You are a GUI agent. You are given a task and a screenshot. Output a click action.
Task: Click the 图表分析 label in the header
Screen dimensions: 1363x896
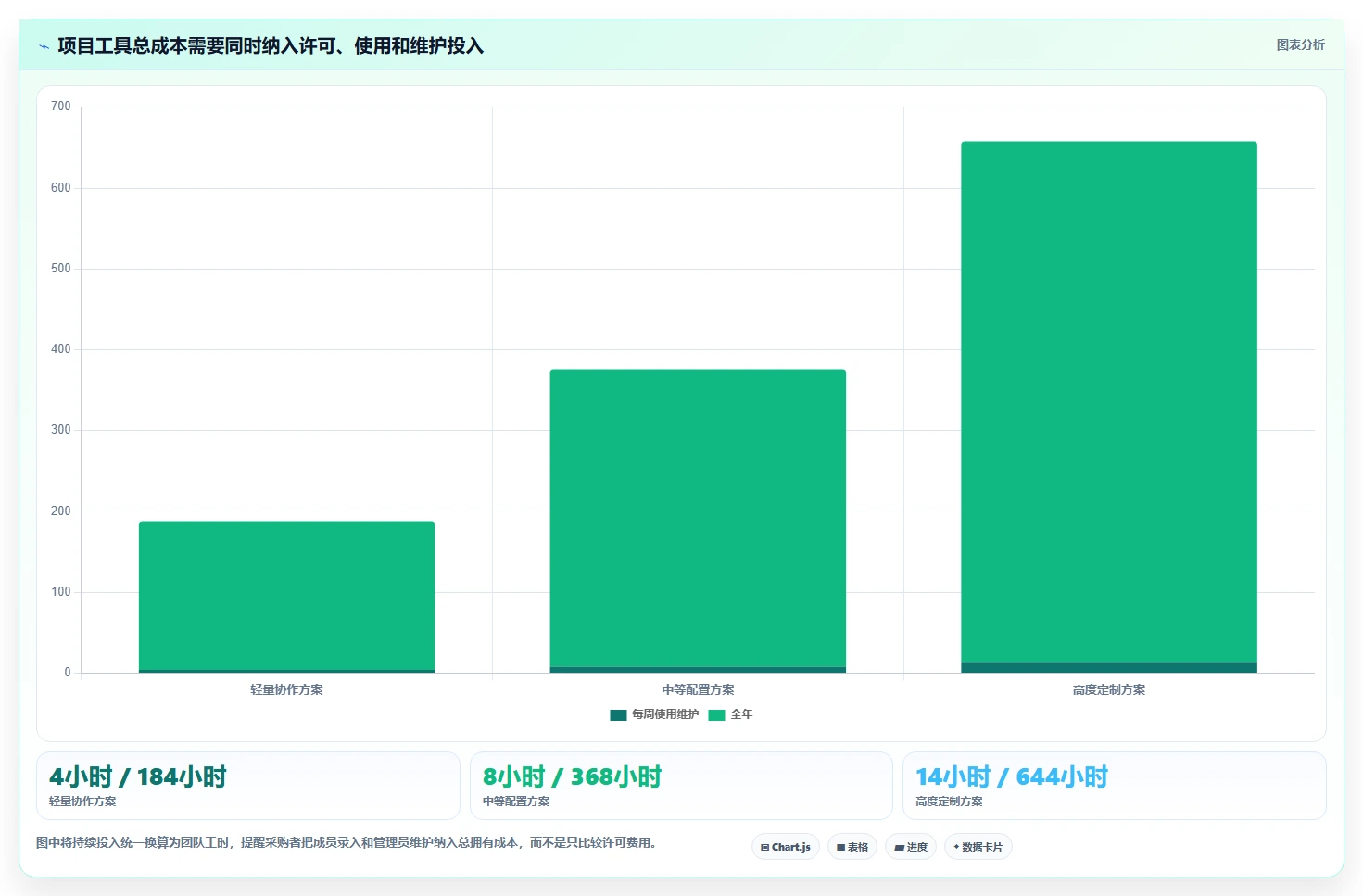pos(1301,44)
